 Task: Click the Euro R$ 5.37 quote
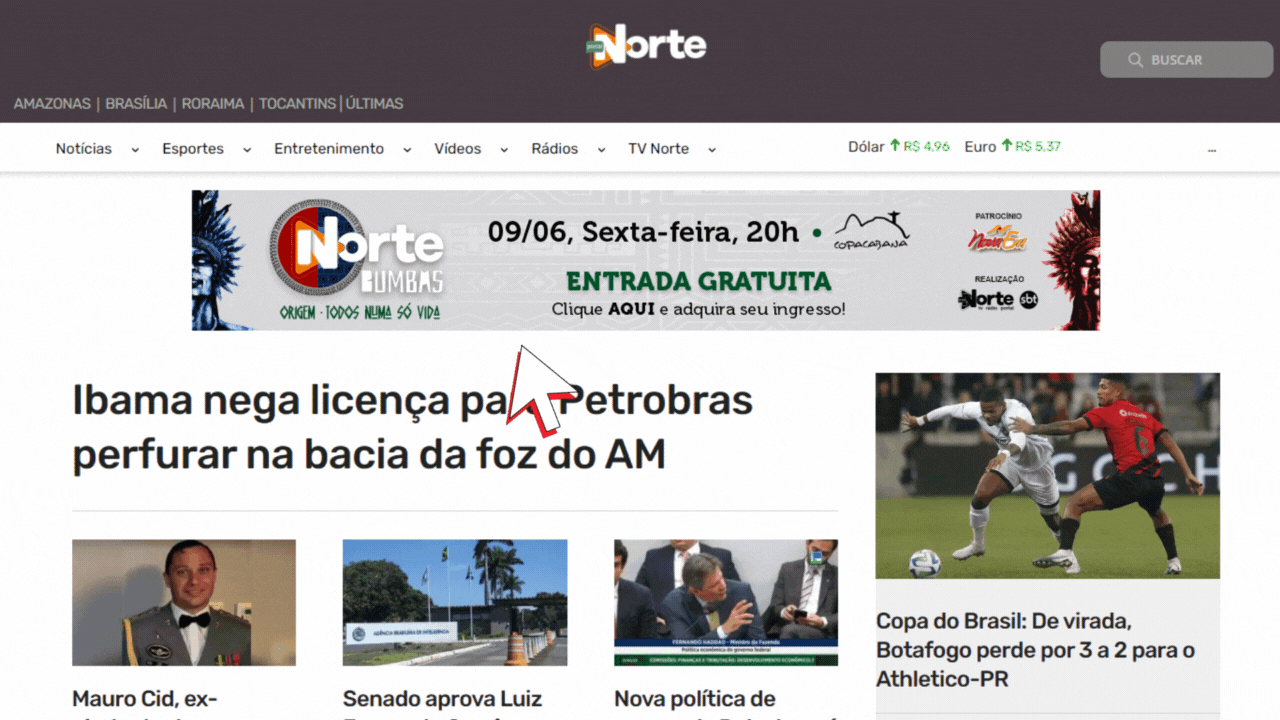(x=1012, y=146)
